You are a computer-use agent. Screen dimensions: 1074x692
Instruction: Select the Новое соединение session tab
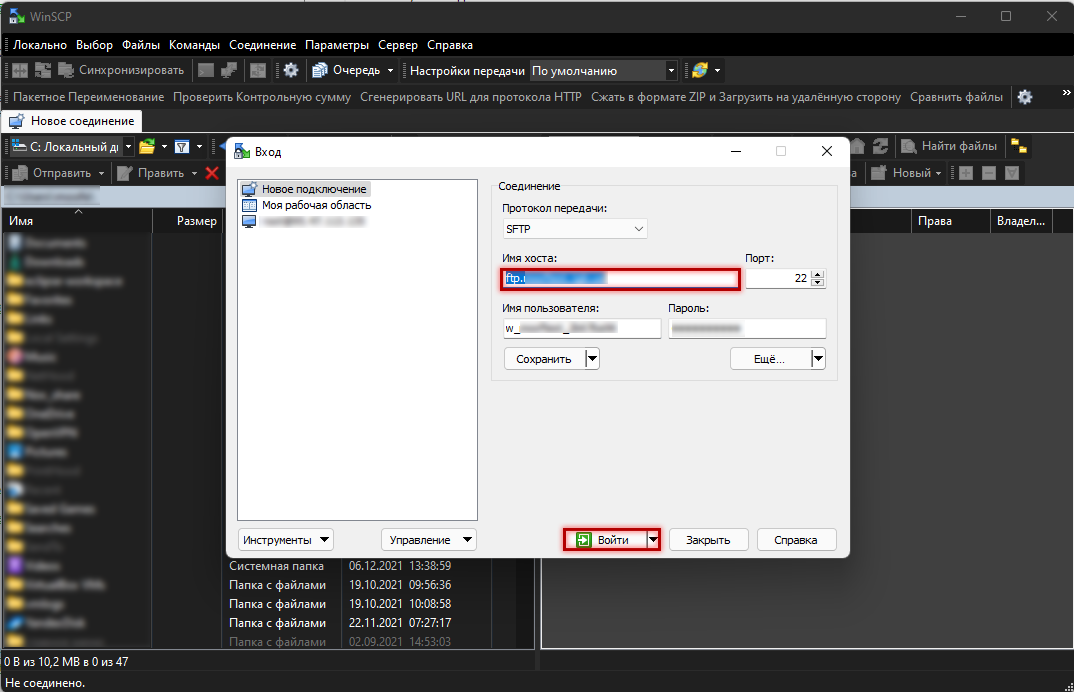click(x=72, y=121)
